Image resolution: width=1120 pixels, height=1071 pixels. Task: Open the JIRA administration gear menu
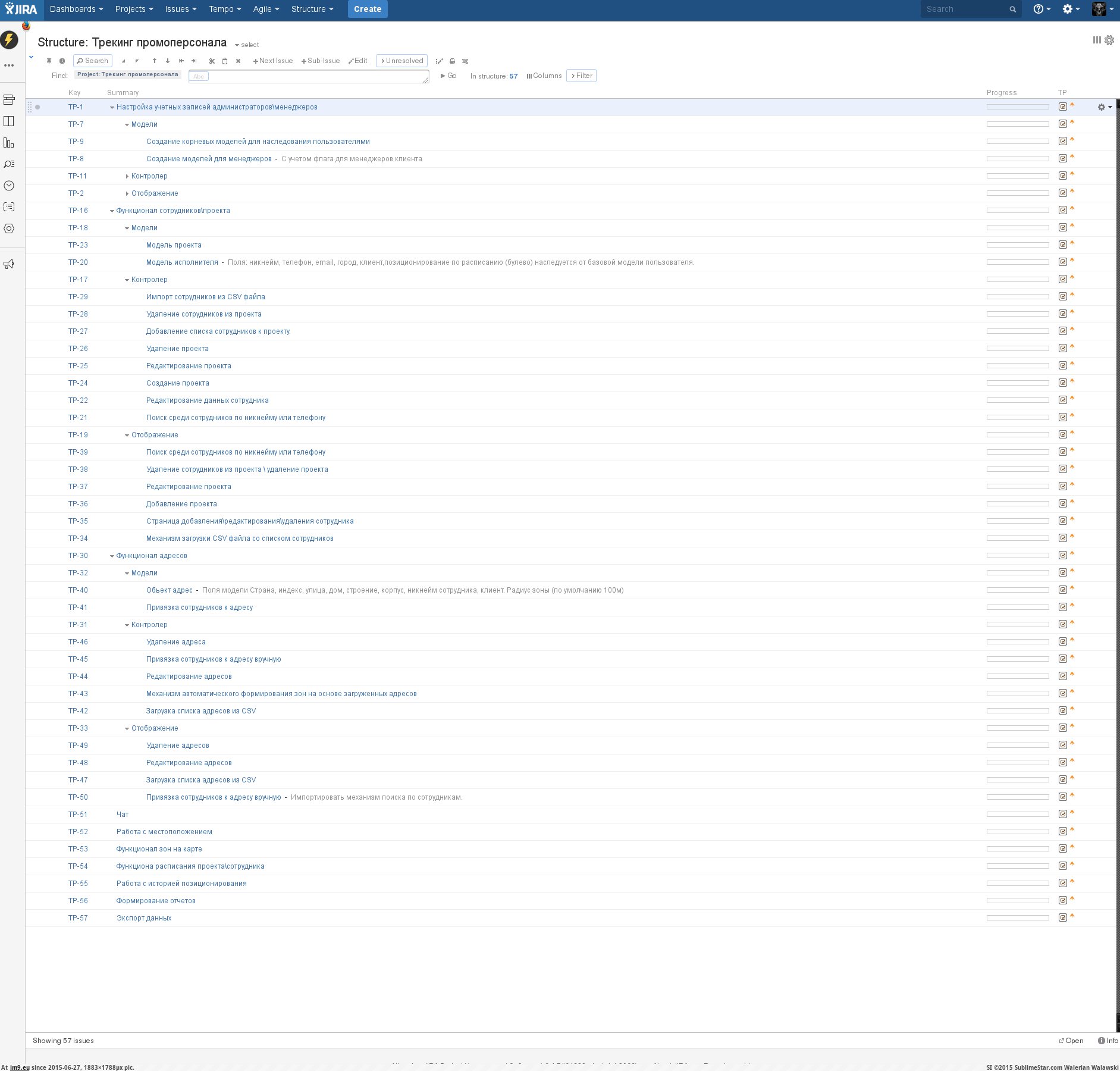pyautogui.click(x=1071, y=9)
